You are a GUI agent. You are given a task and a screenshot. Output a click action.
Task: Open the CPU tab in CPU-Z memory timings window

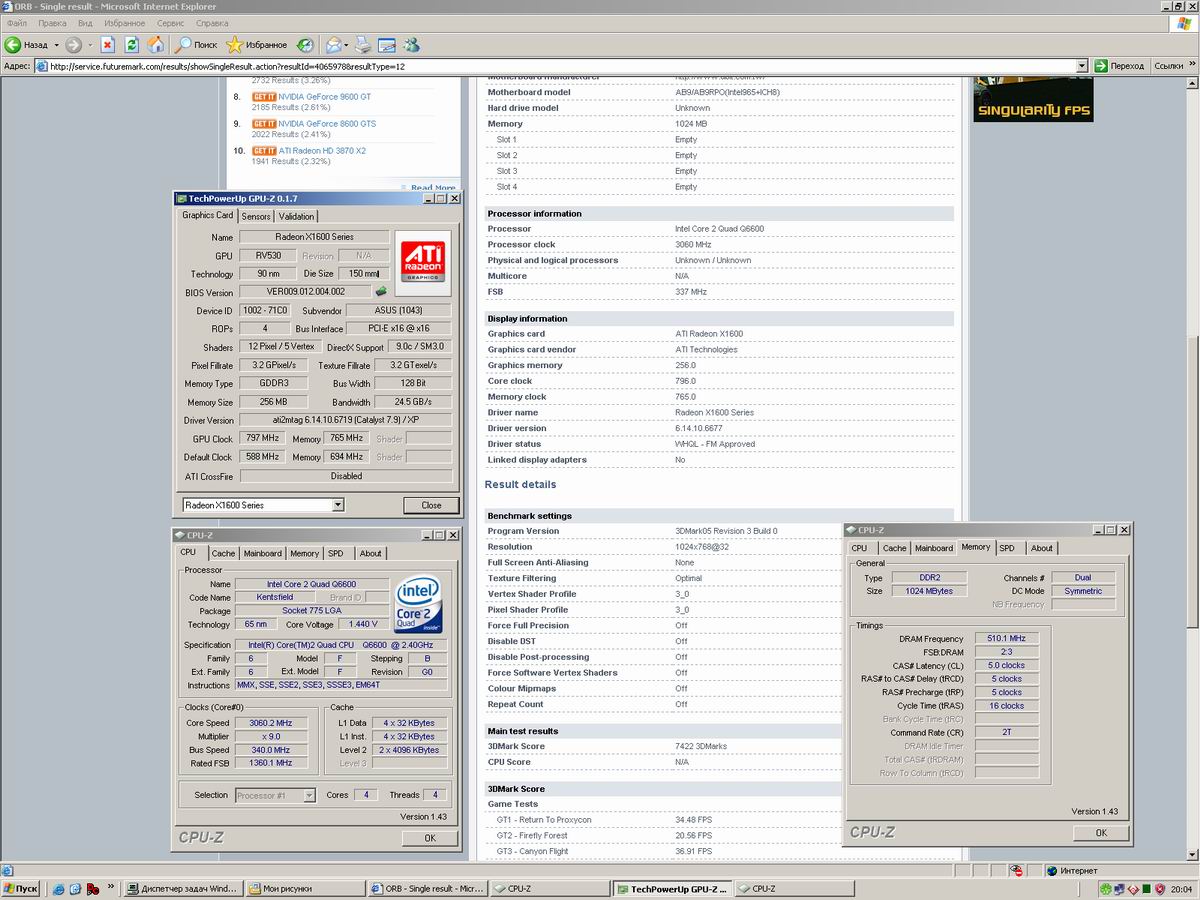[x=859, y=548]
